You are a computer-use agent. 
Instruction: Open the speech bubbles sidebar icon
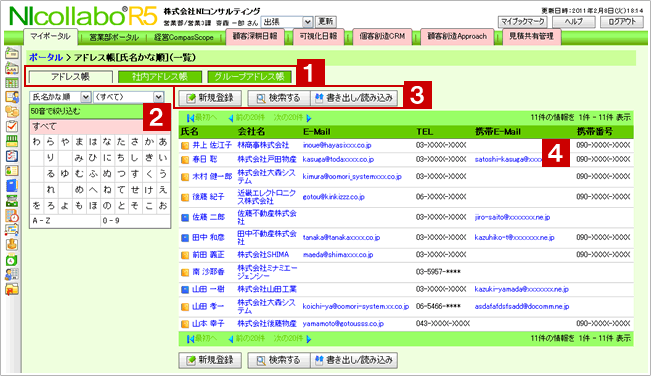click(x=12, y=111)
